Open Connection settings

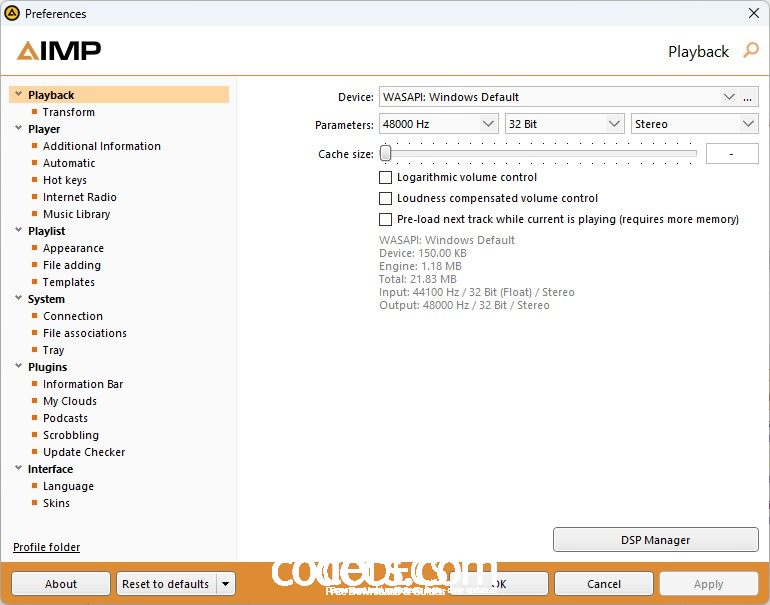coord(73,316)
